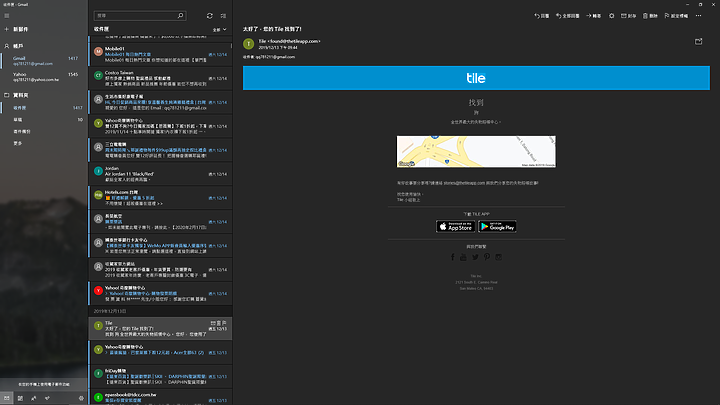Open the Google map thumbnail

pyautogui.click(x=476, y=151)
